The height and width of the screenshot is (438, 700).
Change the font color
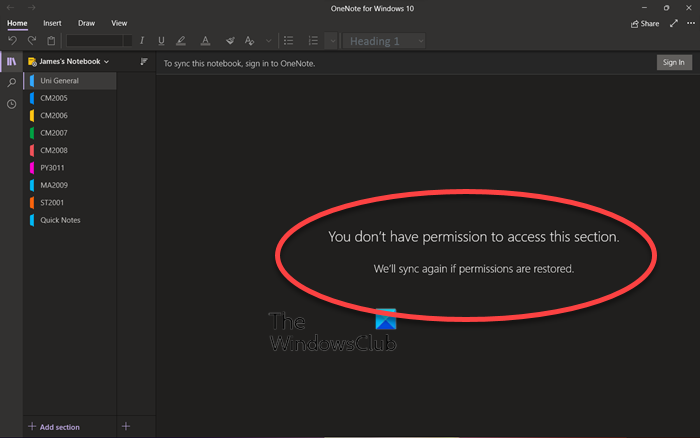coord(205,41)
